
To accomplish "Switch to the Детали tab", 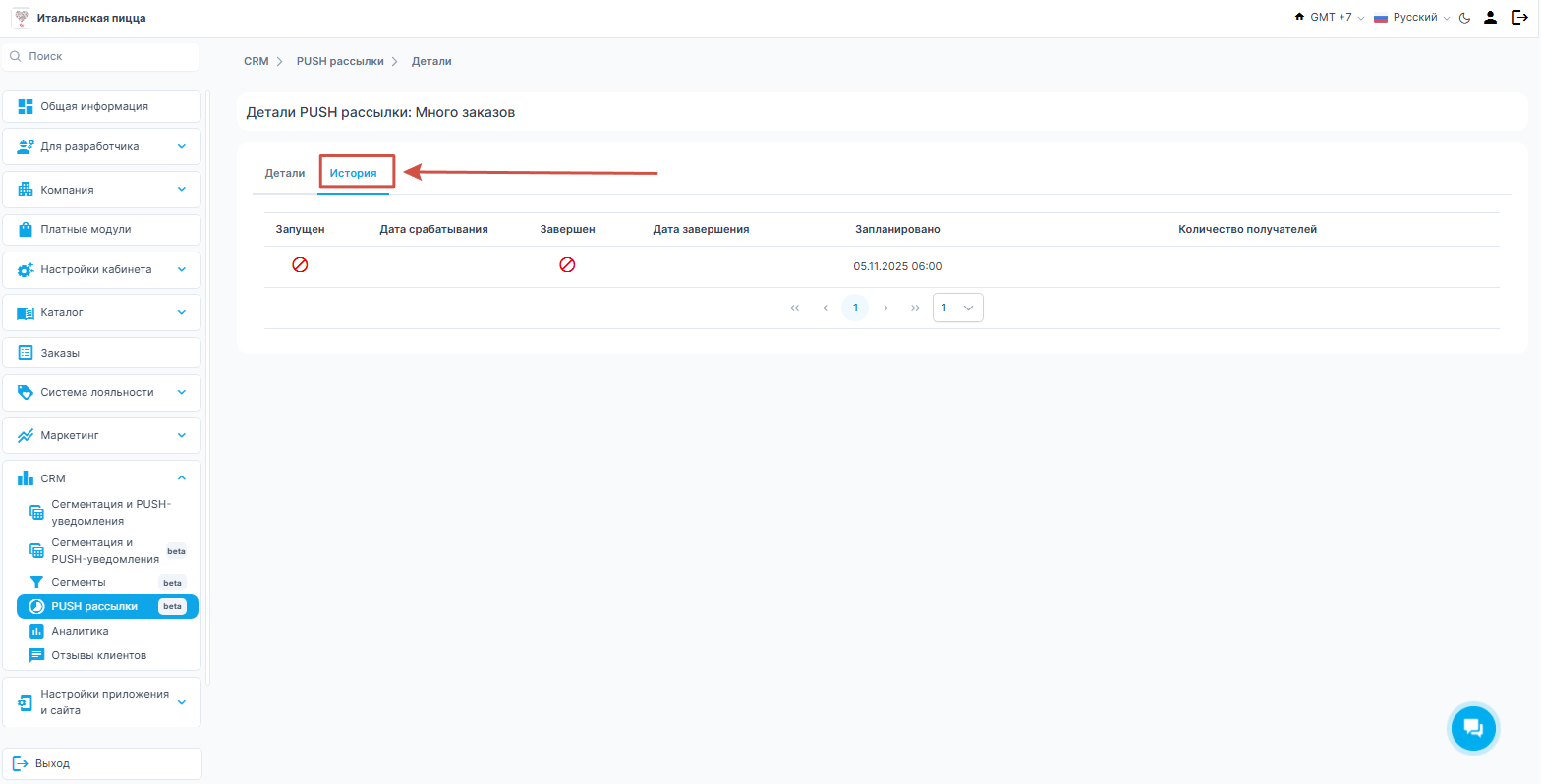I will [285, 173].
